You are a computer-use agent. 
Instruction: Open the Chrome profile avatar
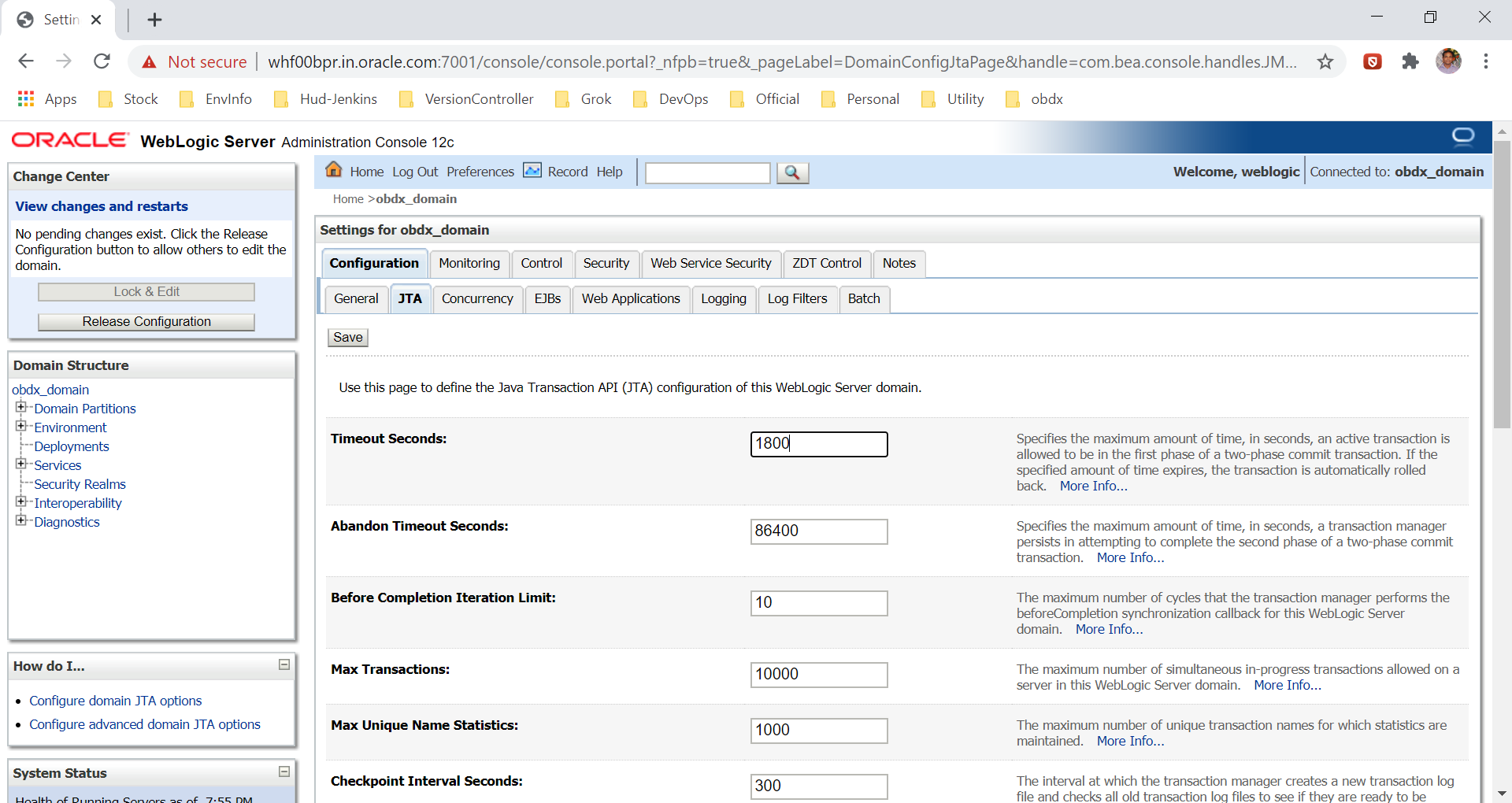click(1448, 61)
